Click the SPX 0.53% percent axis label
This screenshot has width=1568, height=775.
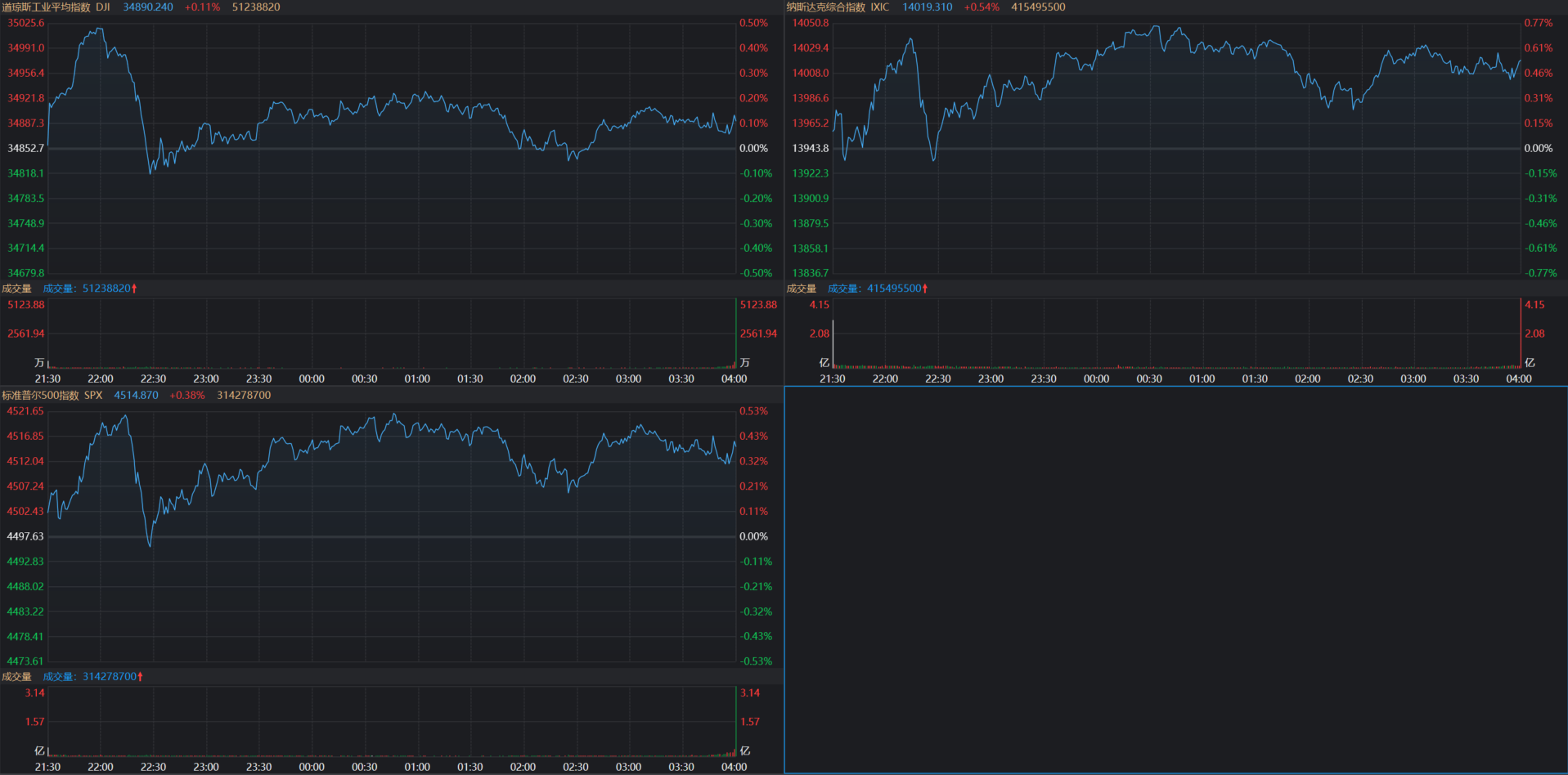point(753,411)
